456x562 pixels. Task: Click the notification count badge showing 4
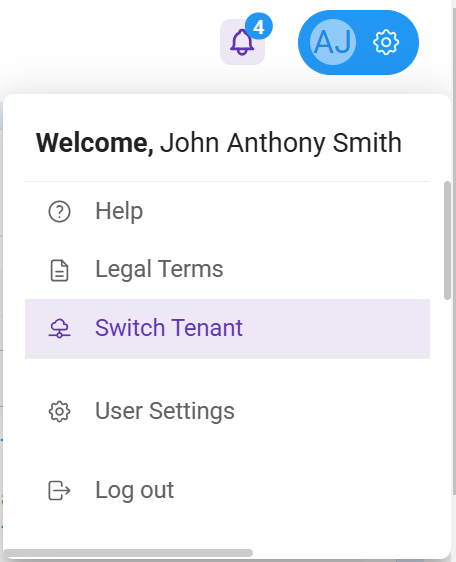tap(259, 26)
